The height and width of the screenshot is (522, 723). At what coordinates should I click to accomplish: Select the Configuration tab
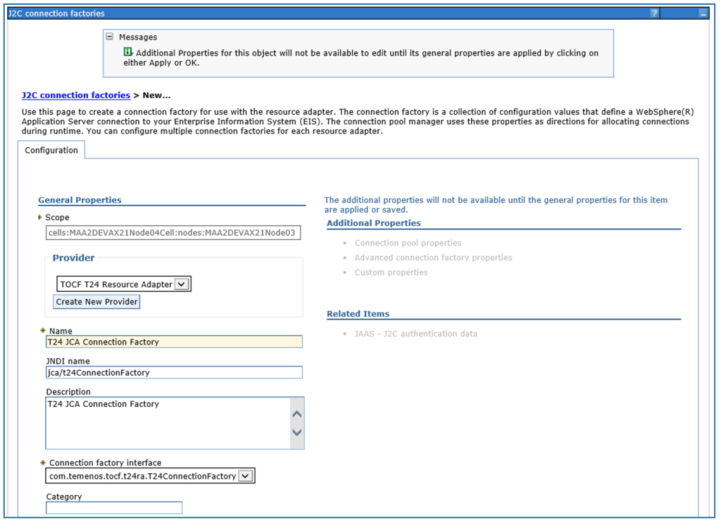[x=51, y=150]
